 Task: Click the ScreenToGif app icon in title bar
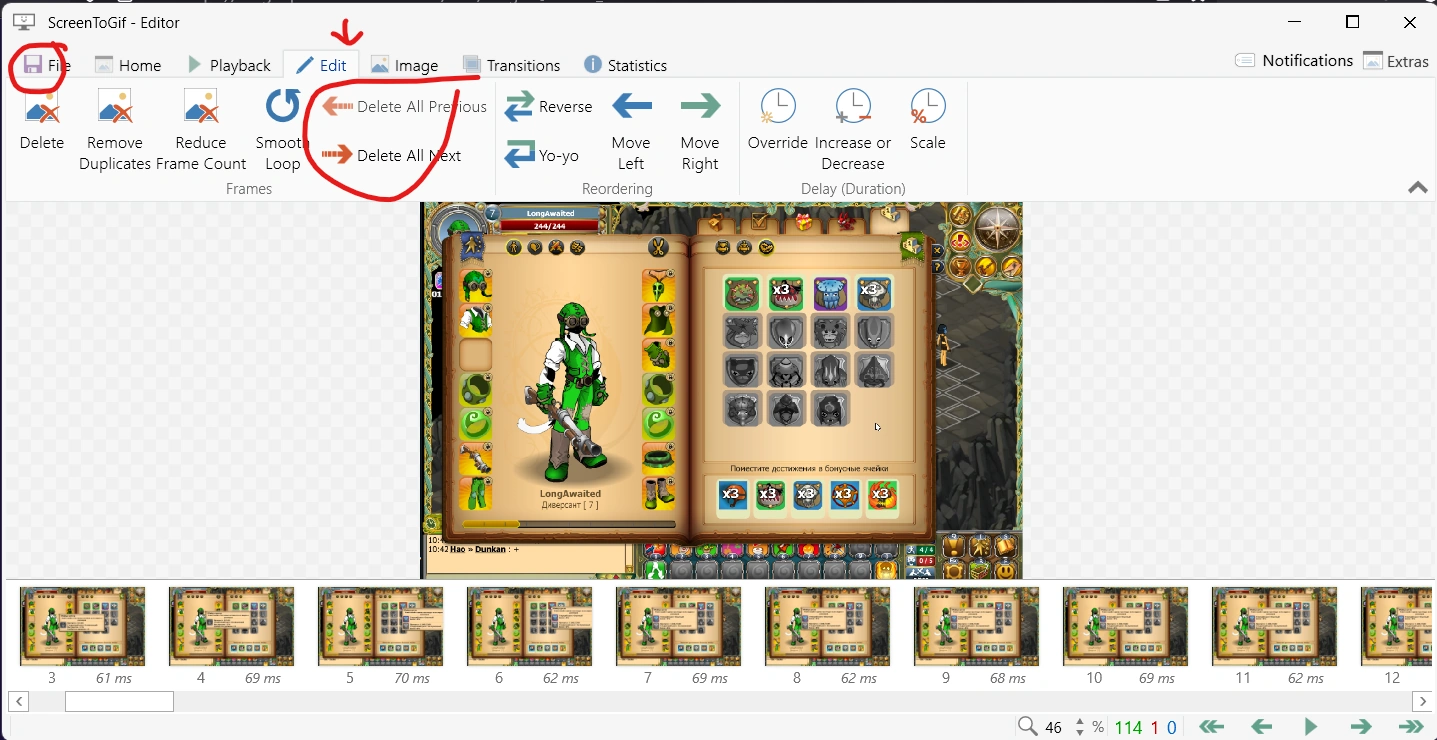point(24,22)
